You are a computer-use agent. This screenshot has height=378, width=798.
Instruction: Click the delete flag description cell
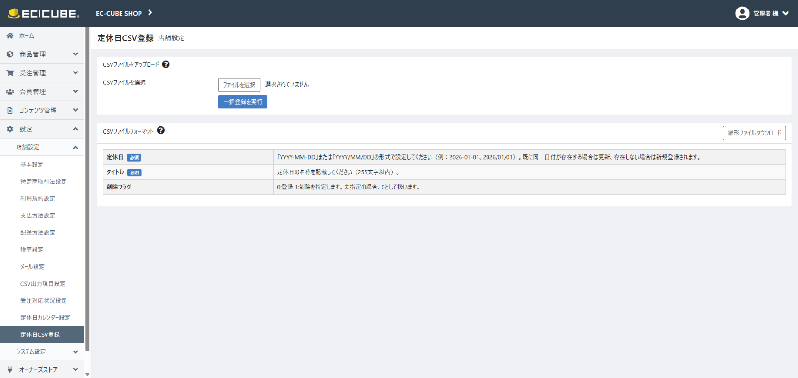point(529,187)
